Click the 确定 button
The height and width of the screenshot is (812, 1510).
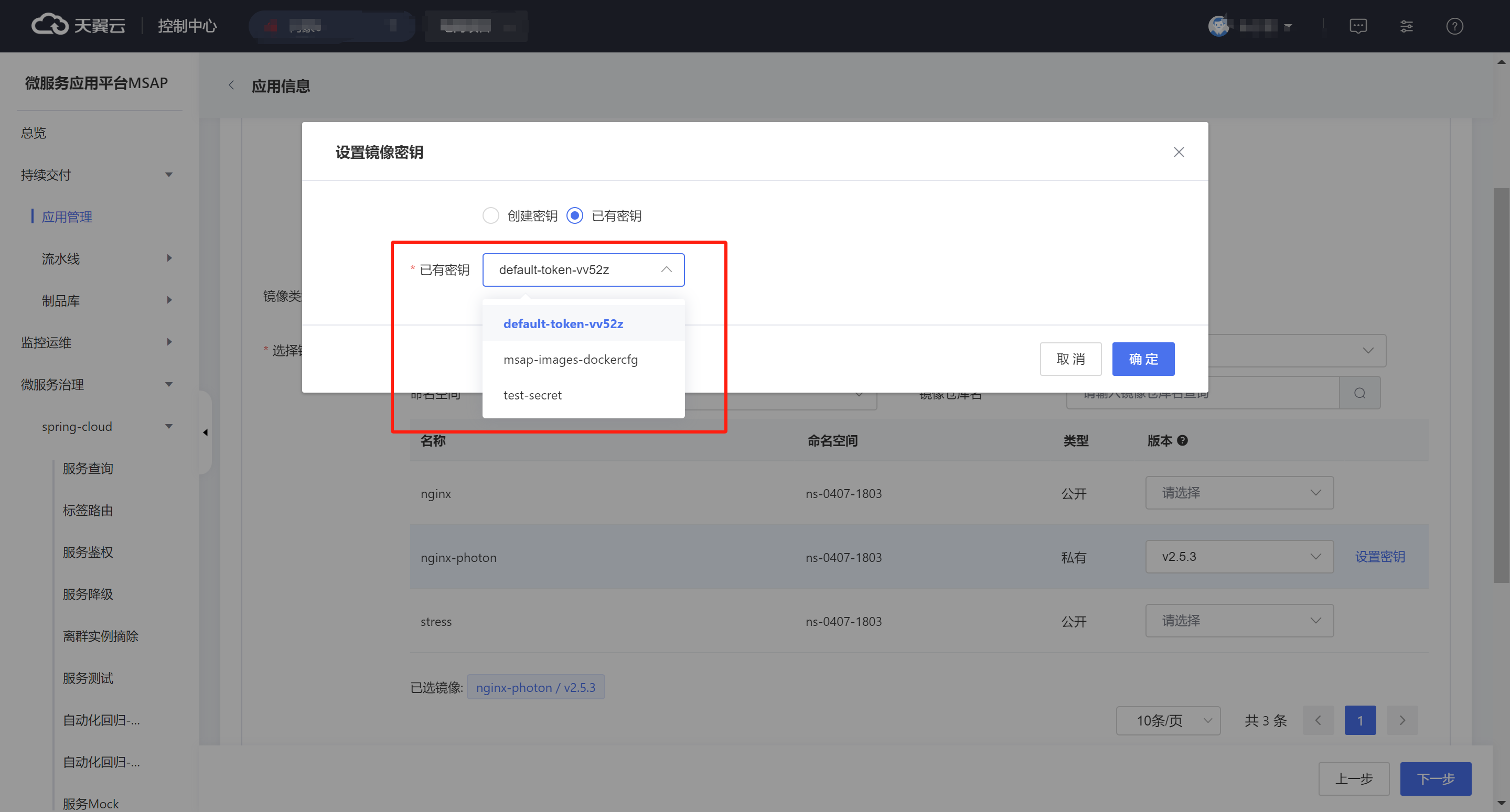pyautogui.click(x=1143, y=359)
